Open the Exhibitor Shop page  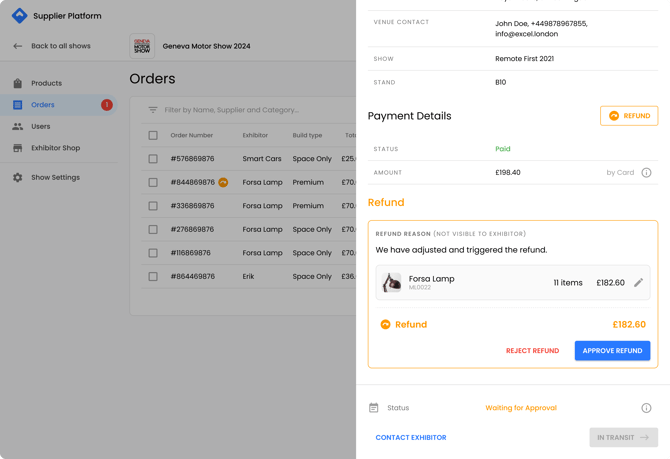click(55, 148)
